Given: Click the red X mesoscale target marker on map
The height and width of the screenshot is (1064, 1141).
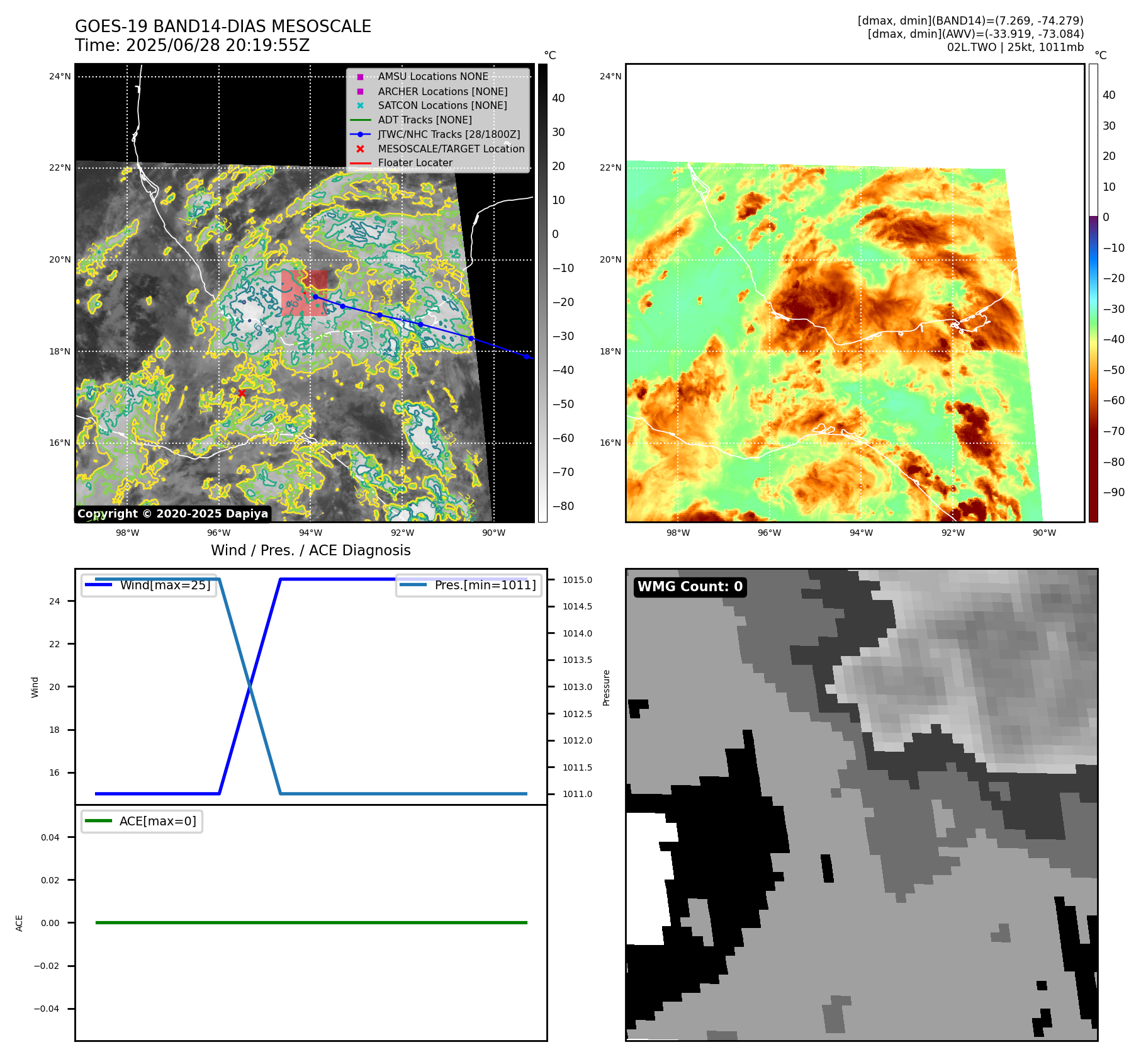Looking at the screenshot, I should pos(242,393).
